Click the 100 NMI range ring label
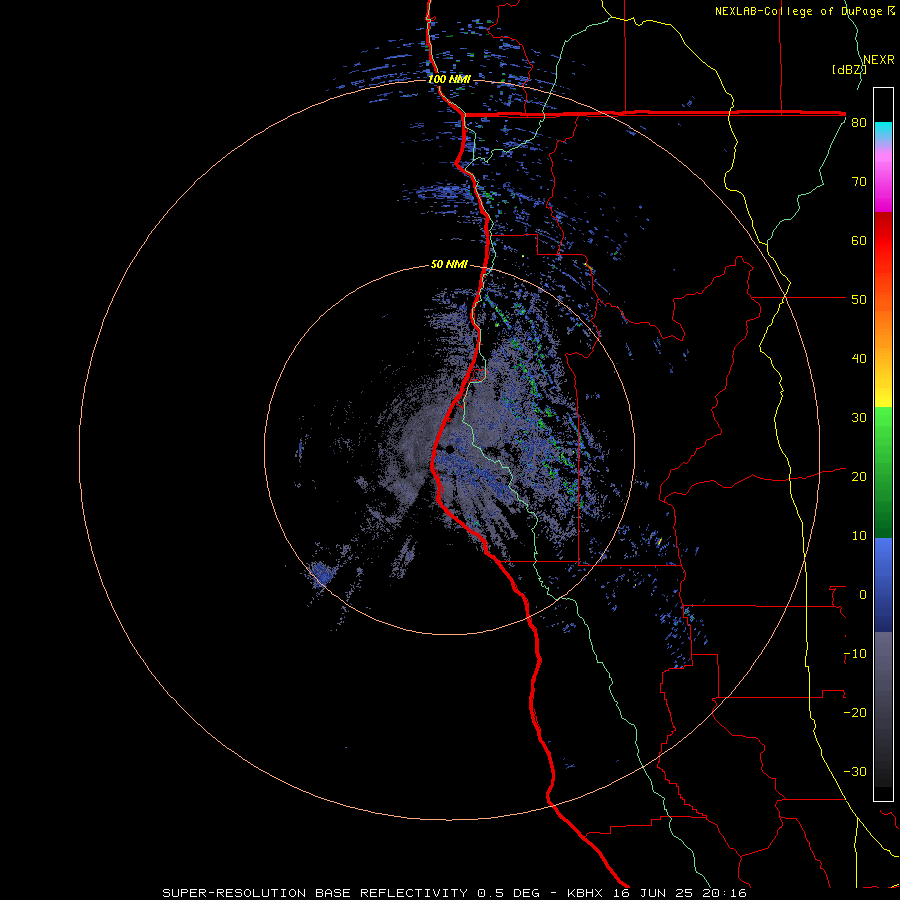900x900 pixels. (449, 79)
